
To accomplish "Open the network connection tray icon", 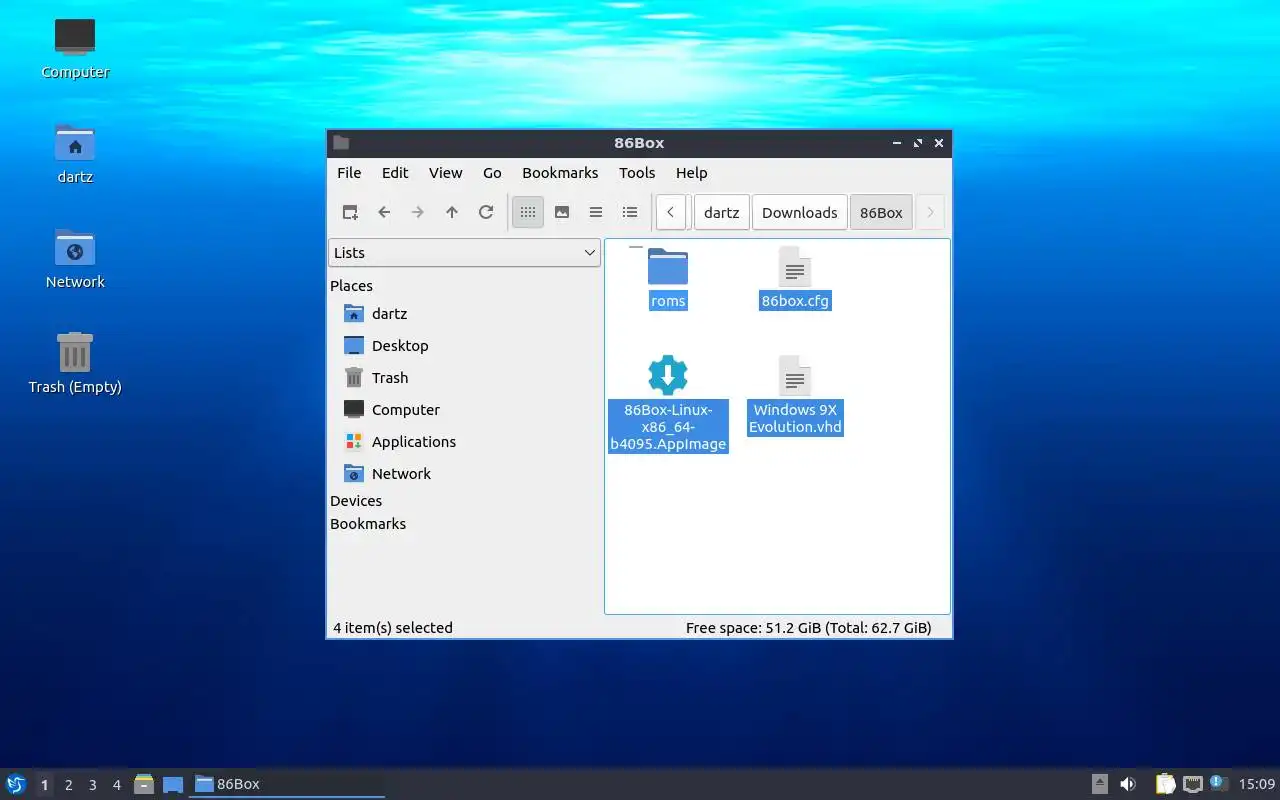I will tap(1192, 784).
